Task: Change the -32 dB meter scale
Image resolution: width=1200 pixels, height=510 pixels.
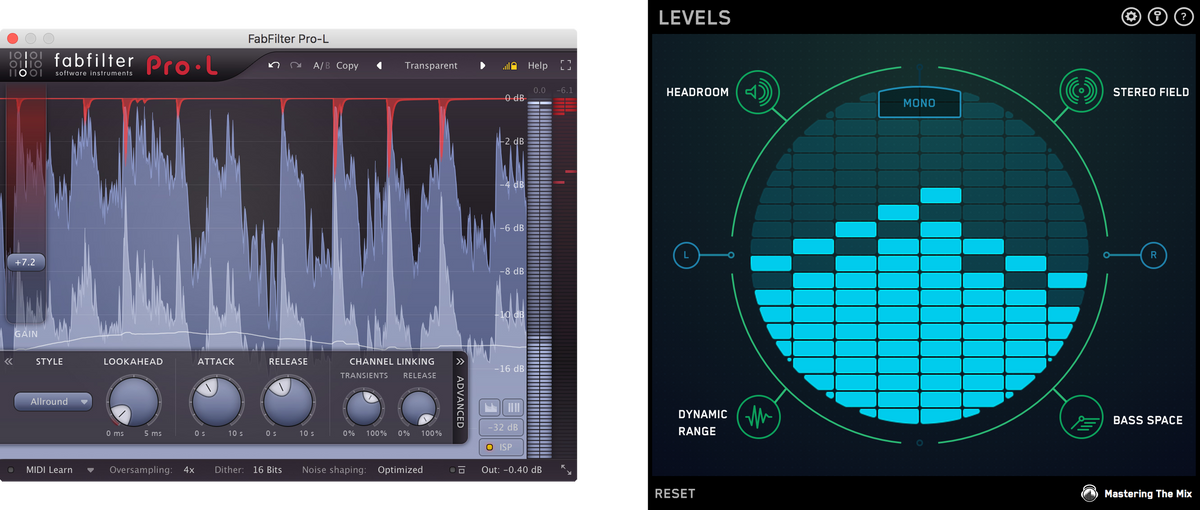Action: coord(502,428)
